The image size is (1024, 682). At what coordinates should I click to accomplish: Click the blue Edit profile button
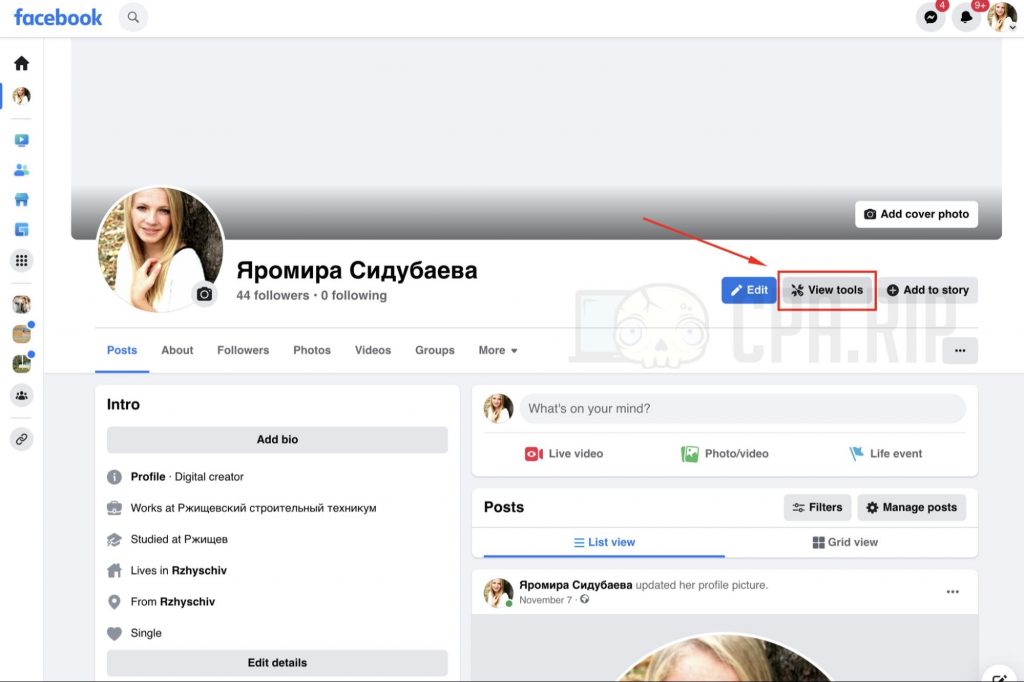[x=748, y=290]
